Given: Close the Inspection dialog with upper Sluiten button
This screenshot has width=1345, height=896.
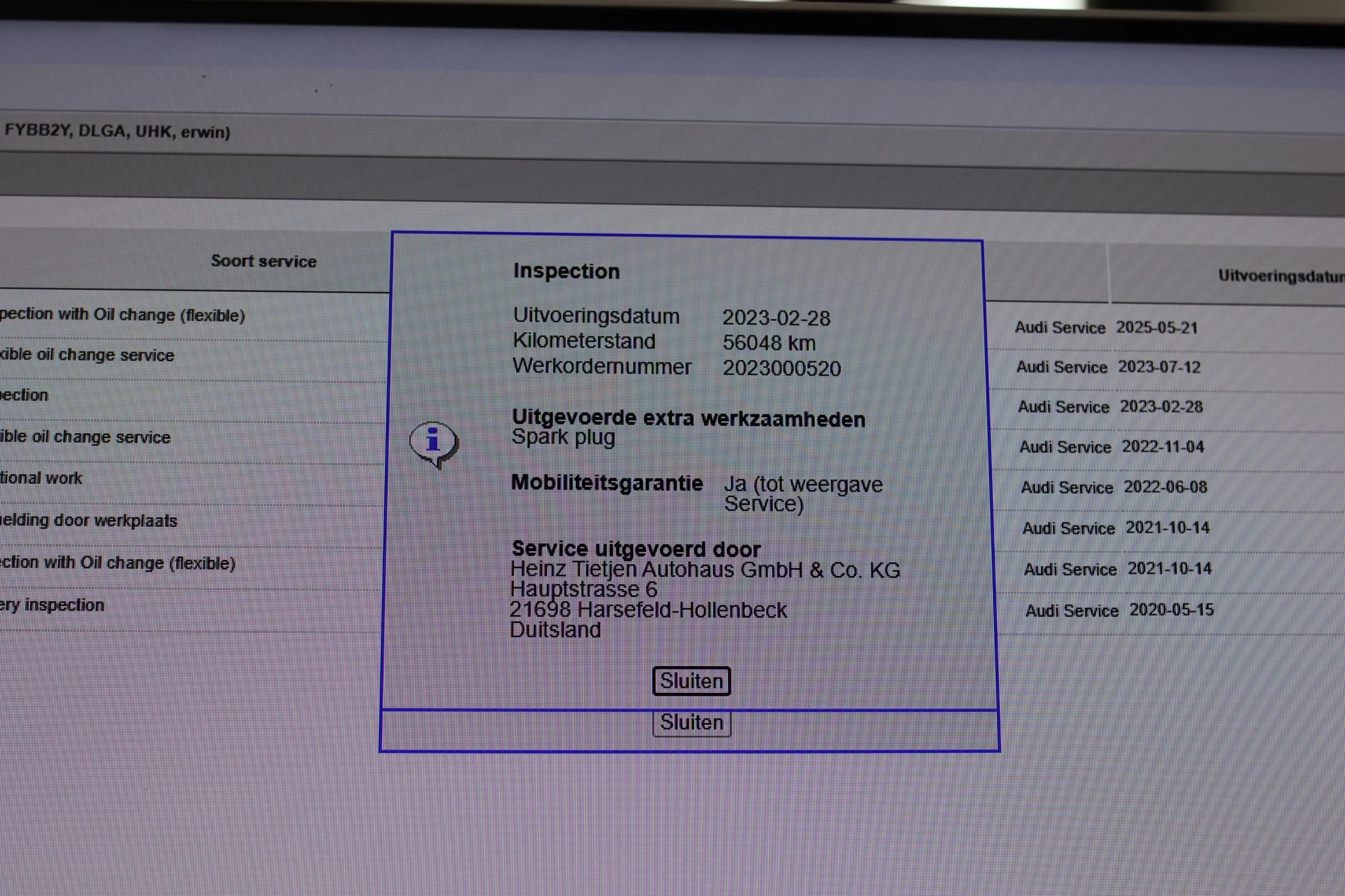Looking at the screenshot, I should click(691, 681).
